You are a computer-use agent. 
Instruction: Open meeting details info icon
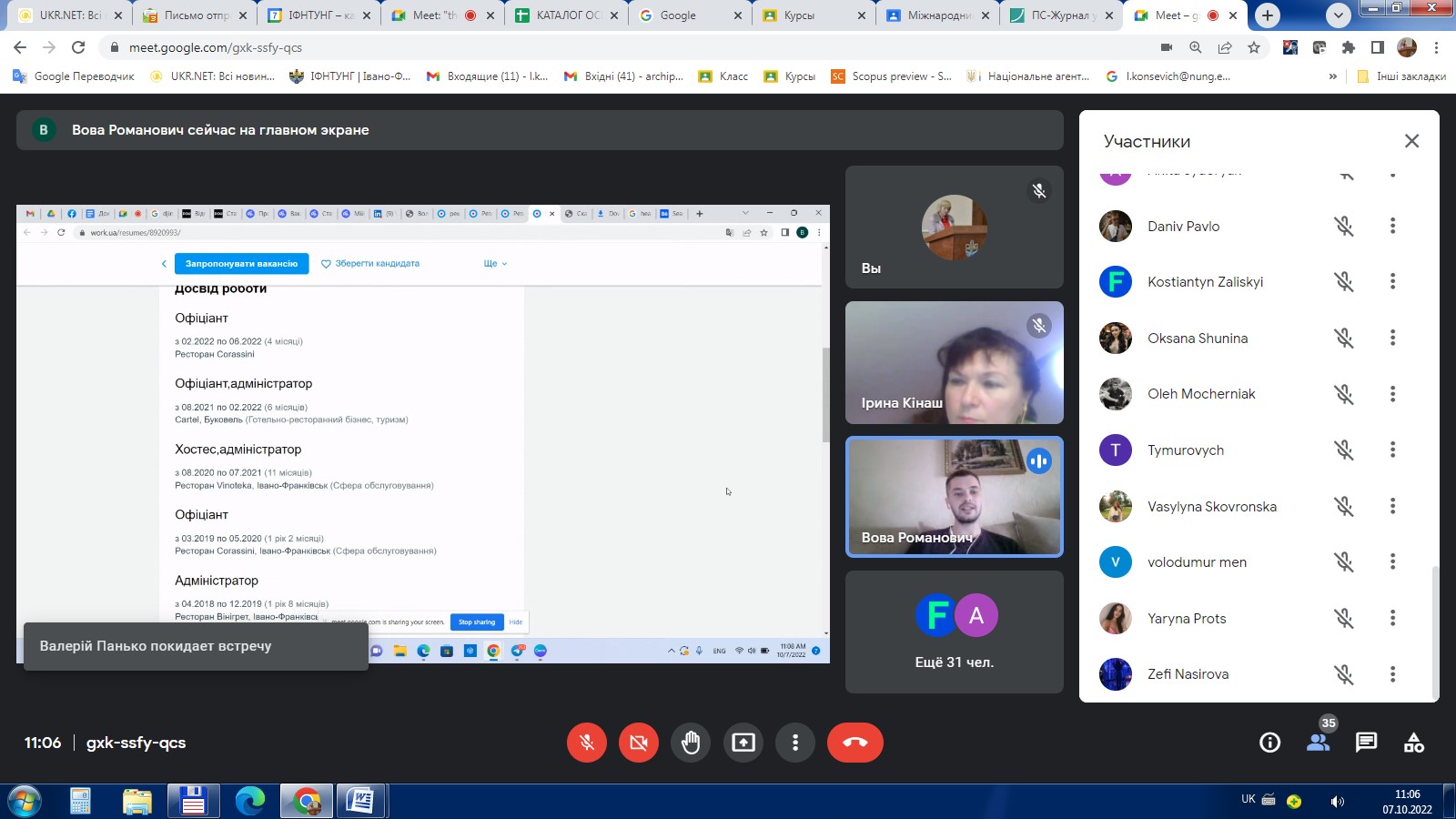(x=1269, y=743)
